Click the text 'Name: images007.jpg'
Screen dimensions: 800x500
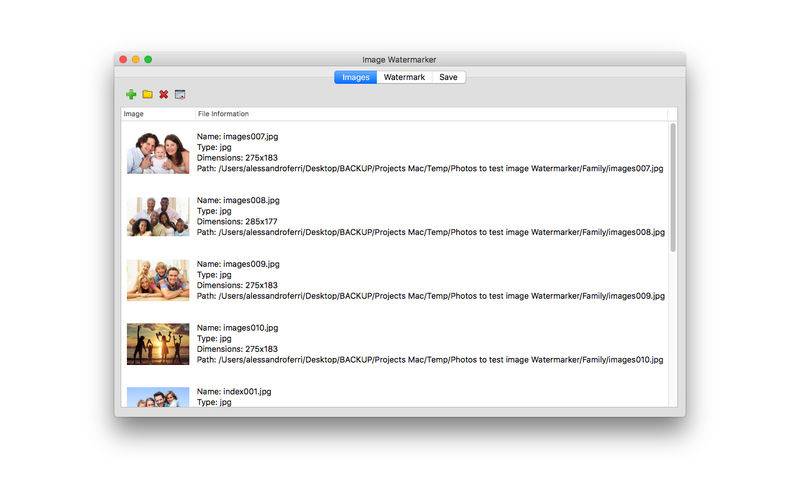point(237,136)
